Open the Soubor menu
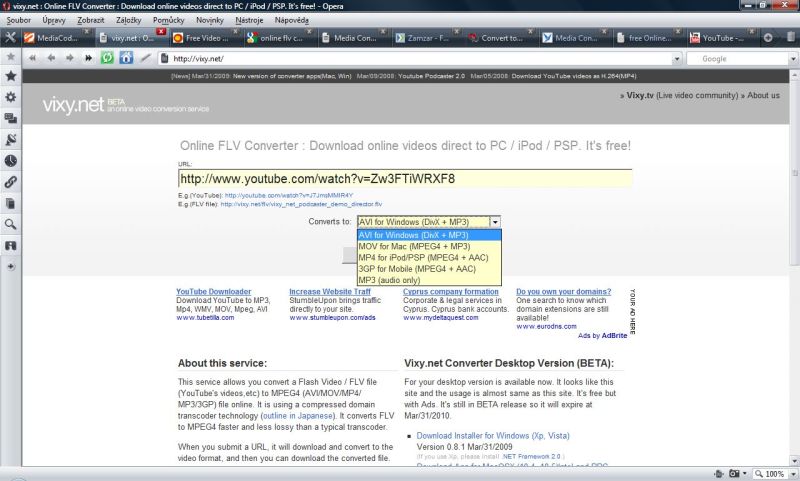The width and height of the screenshot is (800, 481). (18, 20)
